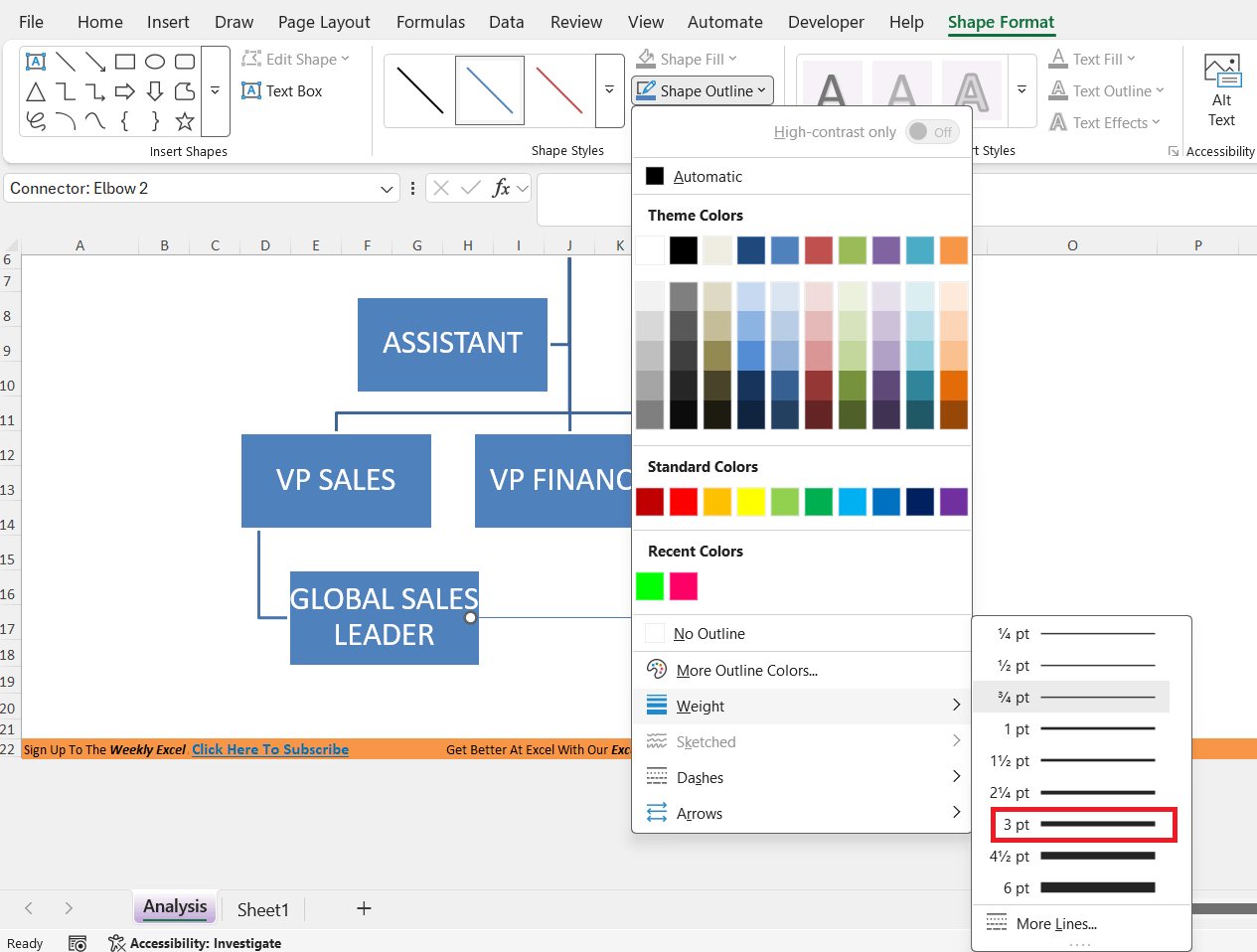Pick the pink recent color swatch
This screenshot has height=952, width=1257.
[x=684, y=586]
